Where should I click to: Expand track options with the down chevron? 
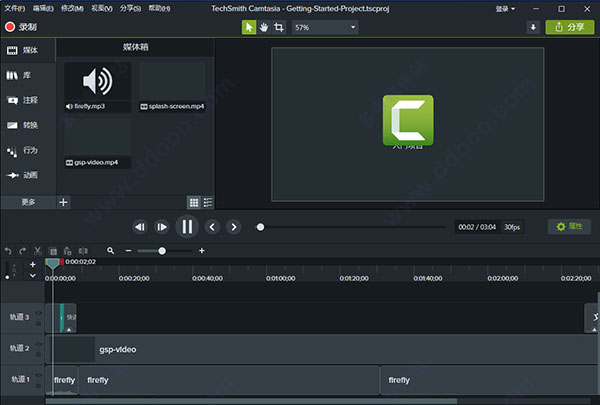(x=33, y=275)
